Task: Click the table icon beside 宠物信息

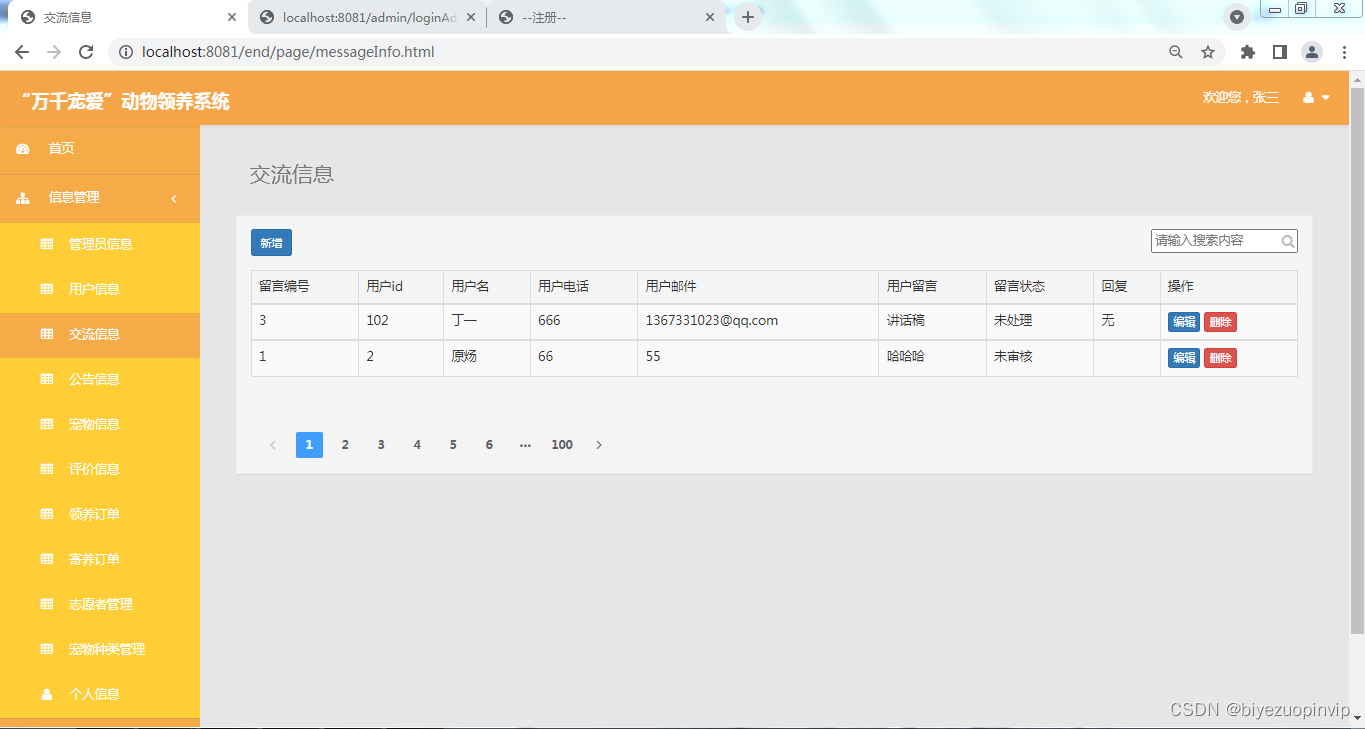Action: click(46, 424)
